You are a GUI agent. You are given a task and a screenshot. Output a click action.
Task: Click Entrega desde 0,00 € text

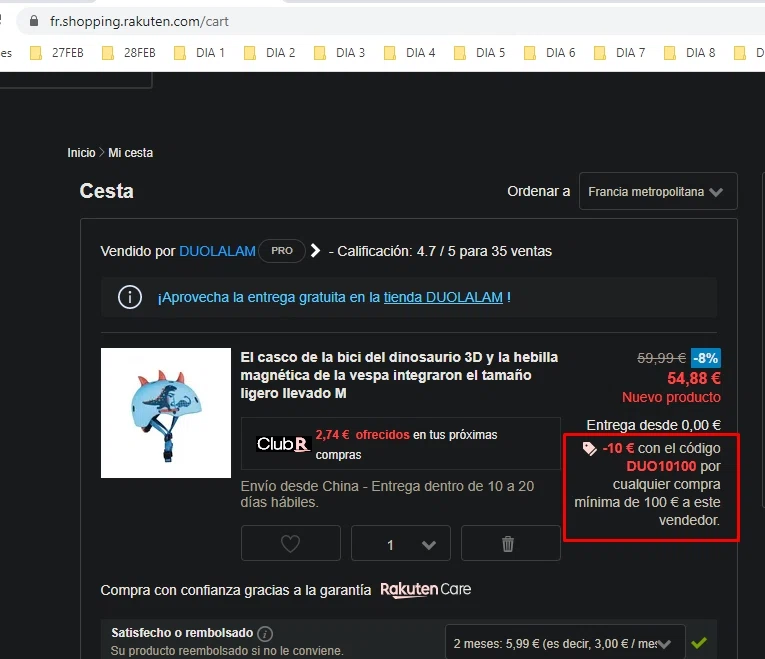(653, 425)
